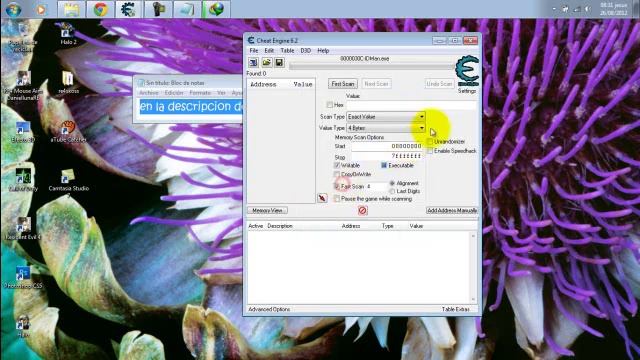This screenshot has width=640, height=360.
Task: Open the Edición menu in Notepad
Action: point(174,93)
